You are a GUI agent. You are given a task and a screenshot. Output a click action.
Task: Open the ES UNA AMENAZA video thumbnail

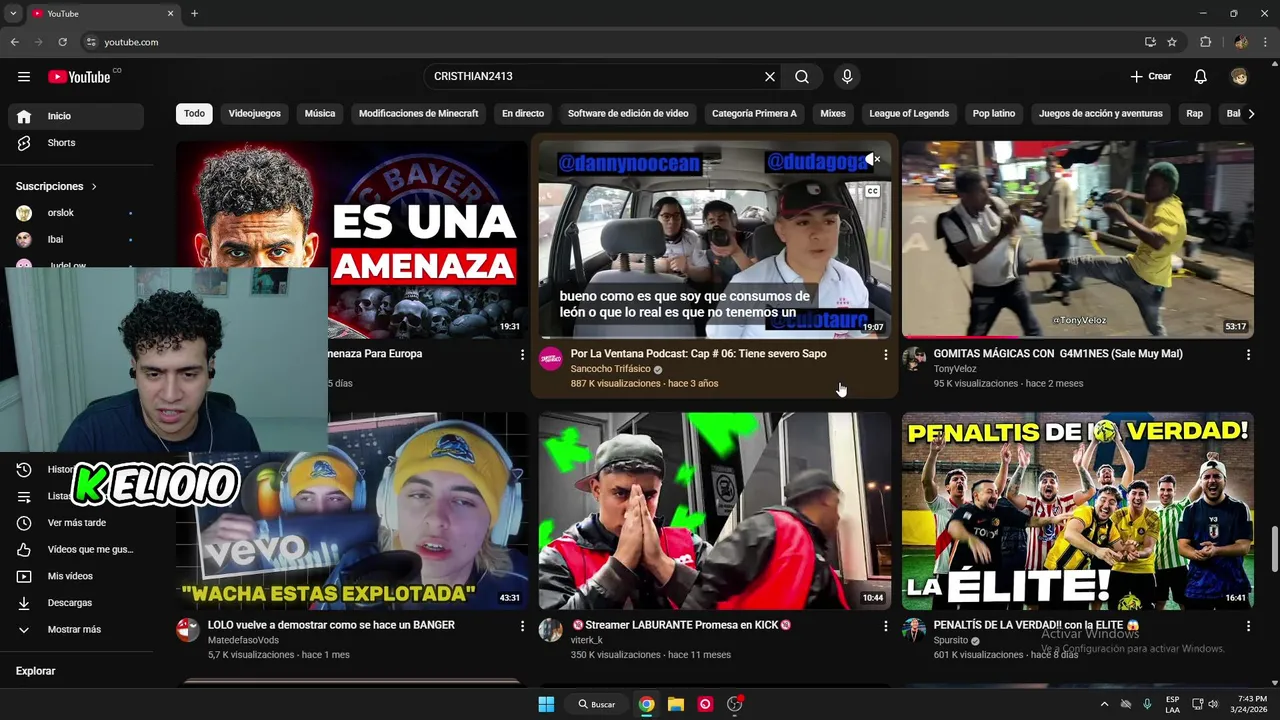point(352,239)
